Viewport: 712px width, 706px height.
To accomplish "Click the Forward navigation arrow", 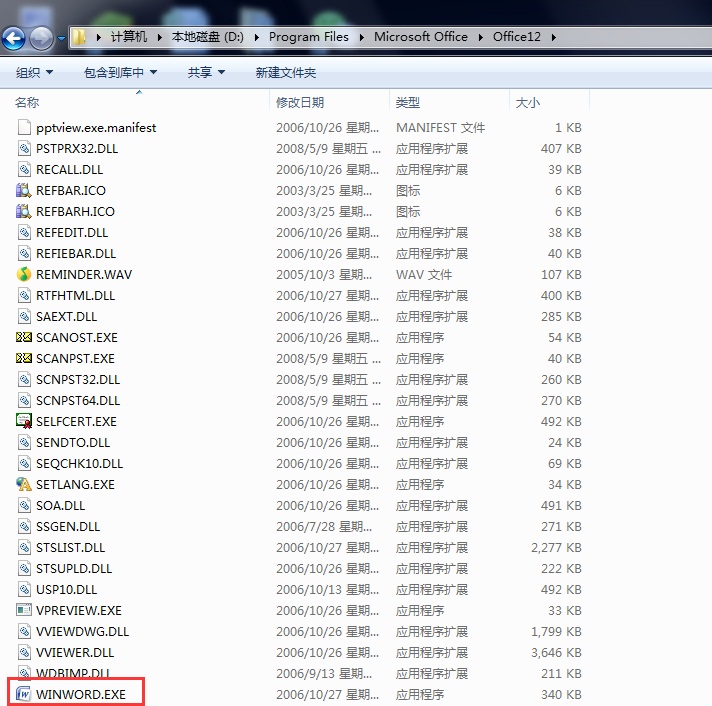I will (x=41, y=38).
